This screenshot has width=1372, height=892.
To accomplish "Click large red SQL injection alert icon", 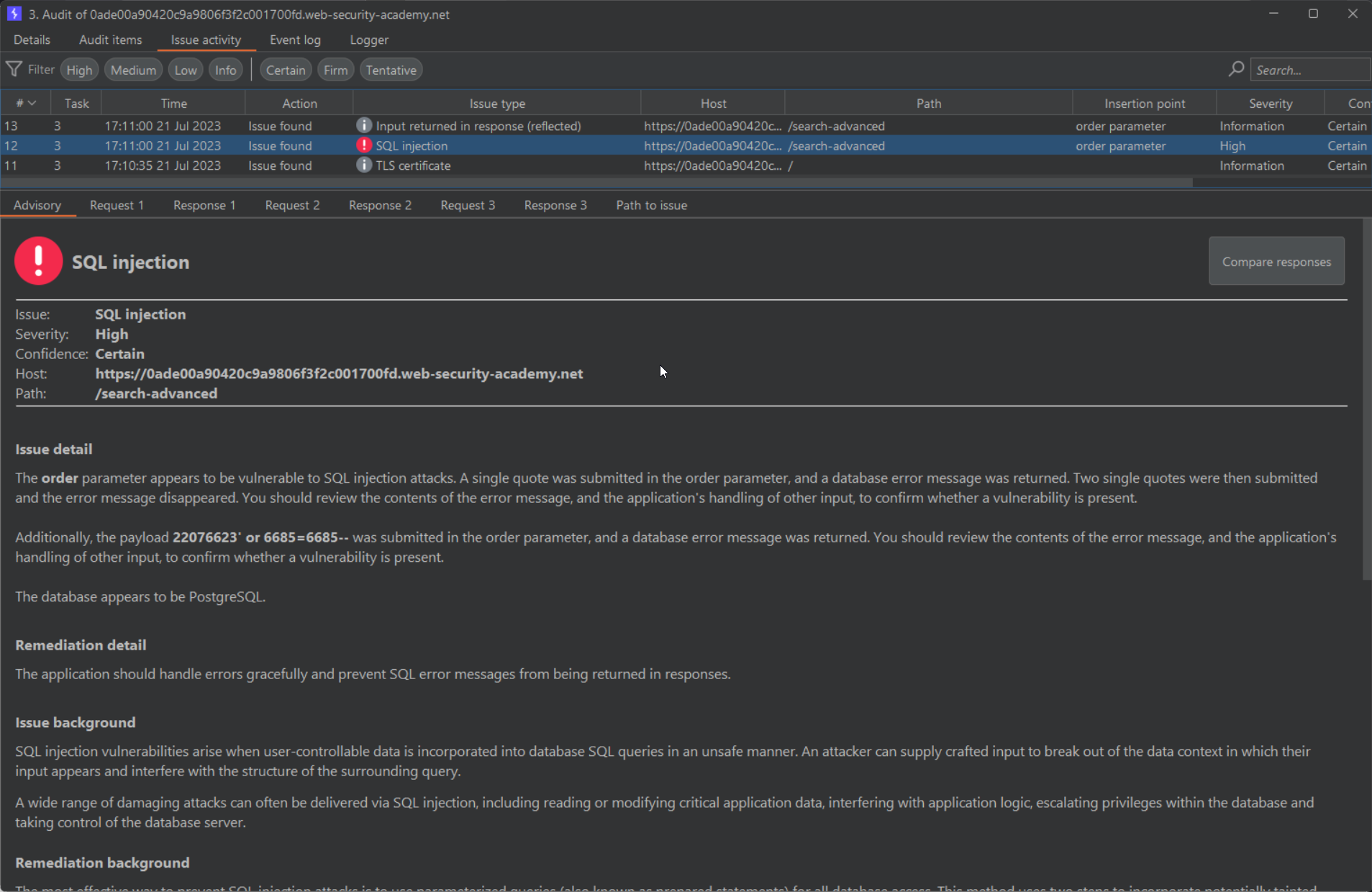I will (x=39, y=261).
